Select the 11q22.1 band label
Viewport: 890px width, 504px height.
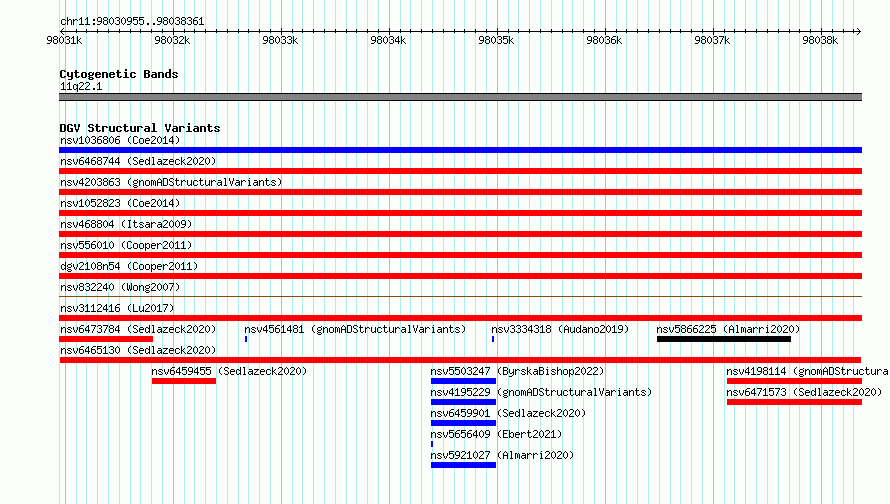tap(81, 86)
